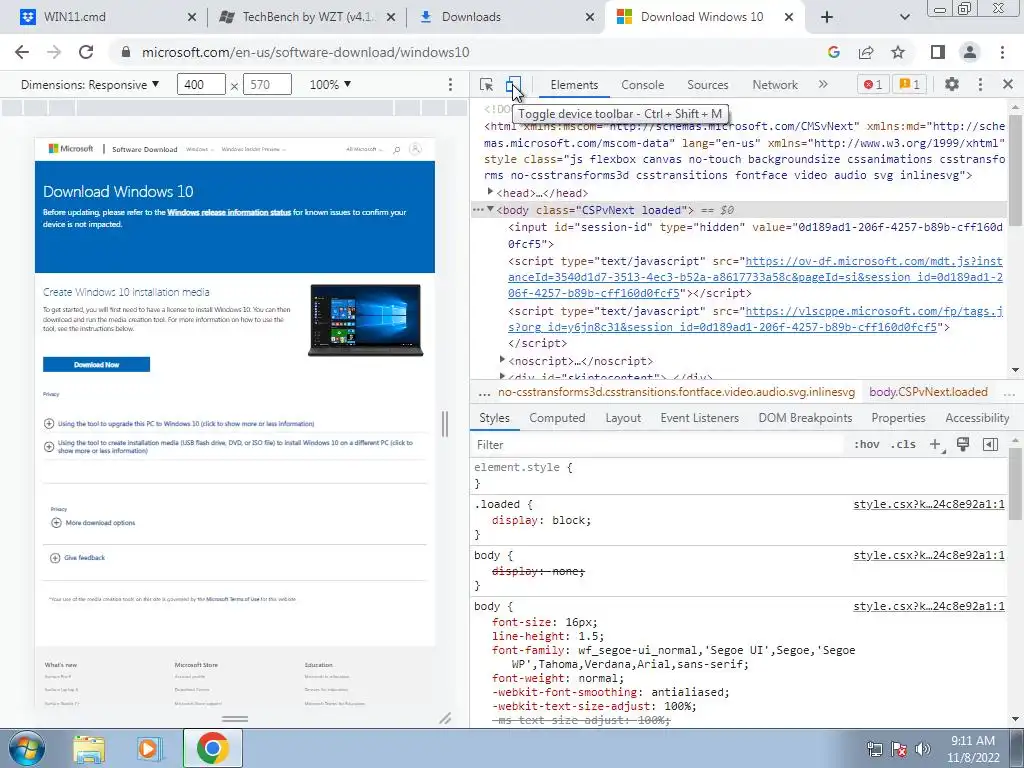This screenshot has width=1024, height=768.
Task: Click the address bar URL
Action: 306,52
